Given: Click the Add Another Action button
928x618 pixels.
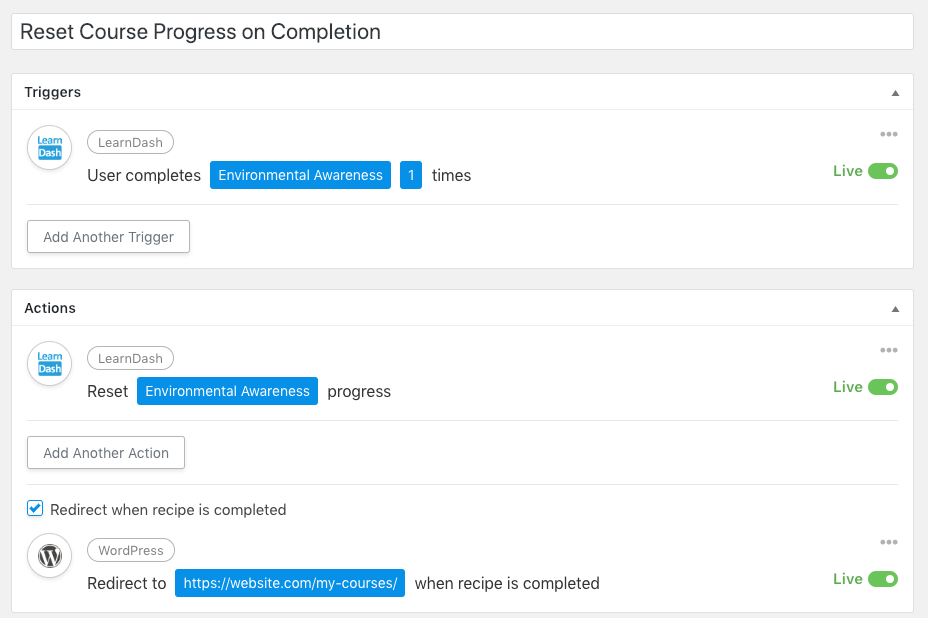Looking at the screenshot, I should coord(106,453).
